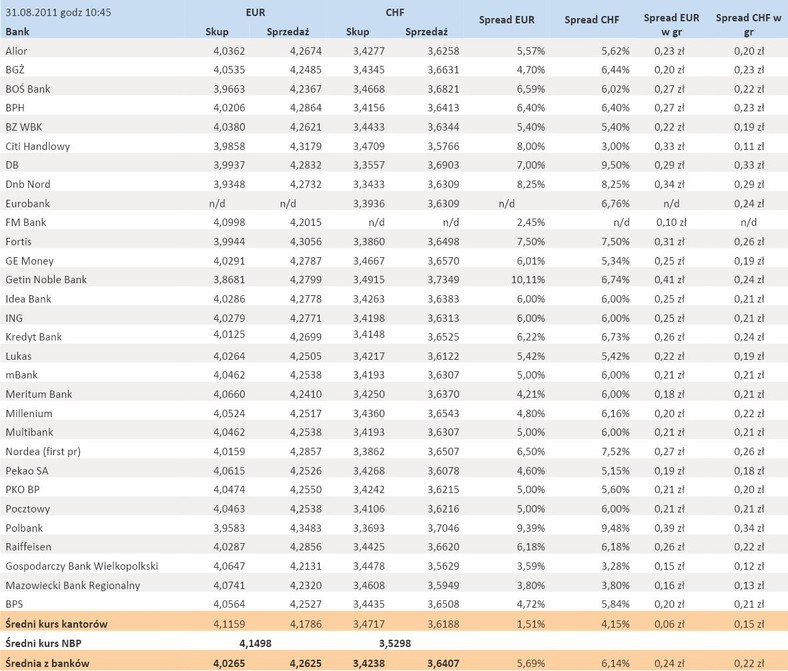Select the 'PKO BP' row label
788x671 pixels.
pyautogui.click(x=23, y=490)
